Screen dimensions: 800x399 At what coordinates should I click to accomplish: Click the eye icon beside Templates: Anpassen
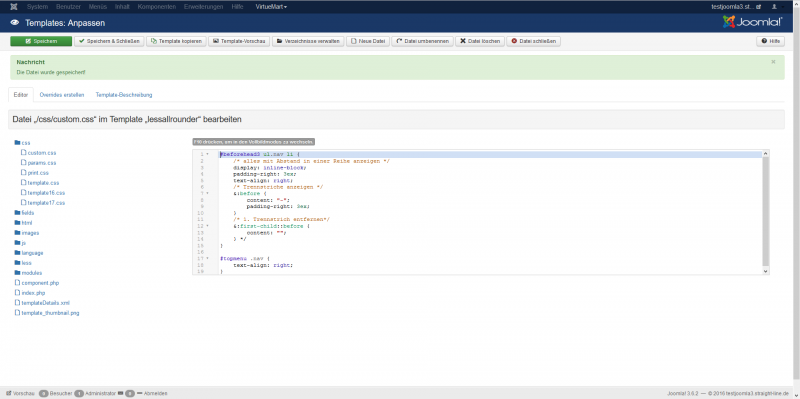[15, 22]
